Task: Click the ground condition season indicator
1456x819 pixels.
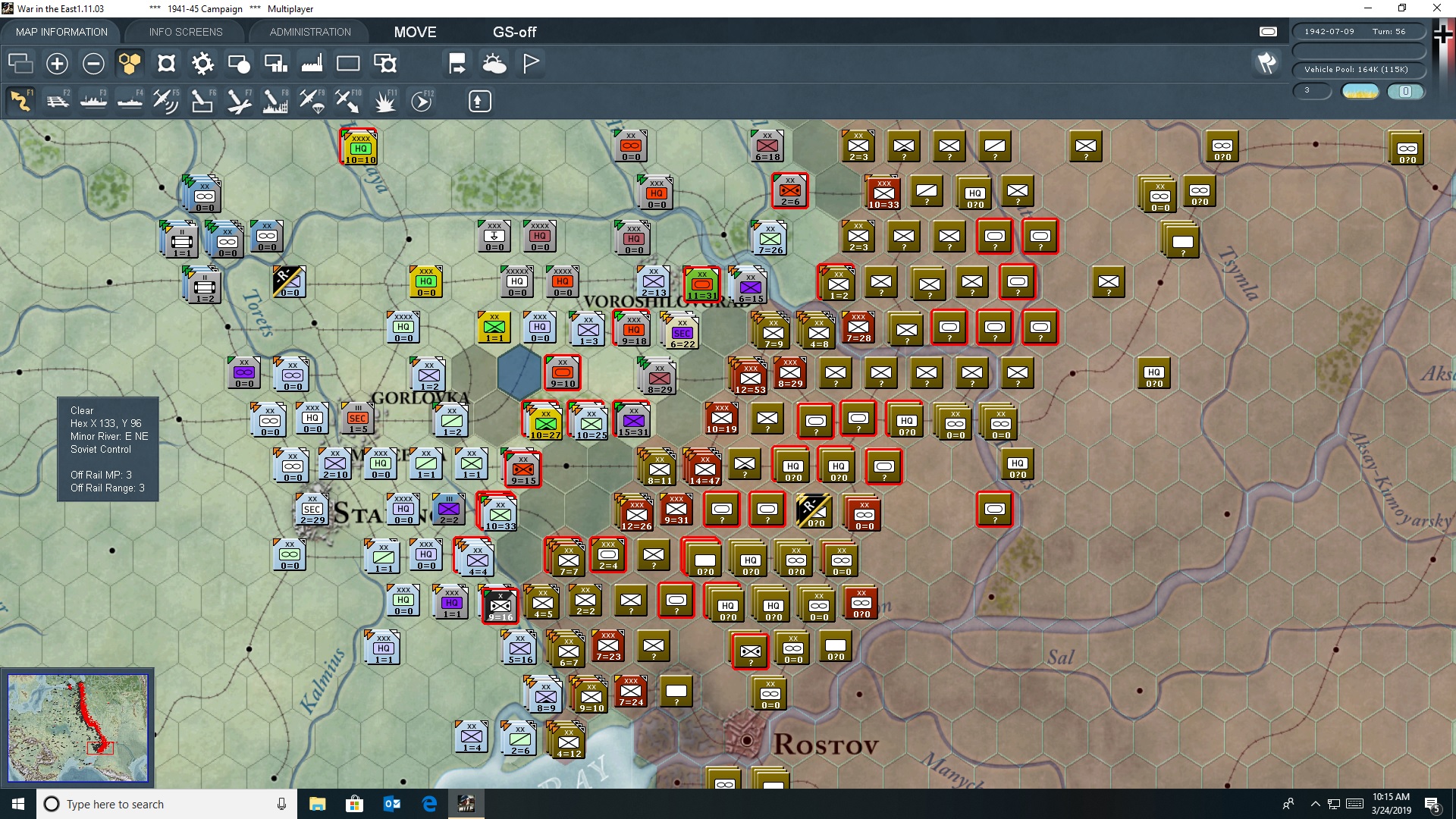Action: coord(1360,91)
